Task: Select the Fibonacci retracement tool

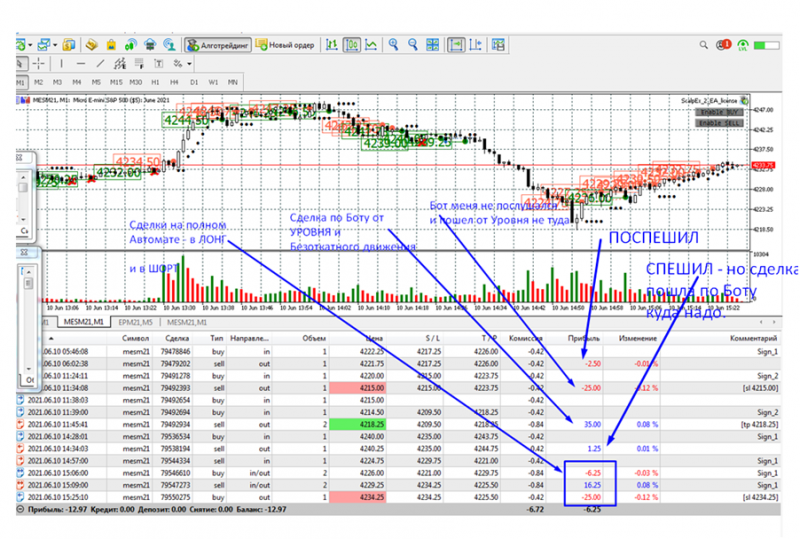Action: pos(139,64)
